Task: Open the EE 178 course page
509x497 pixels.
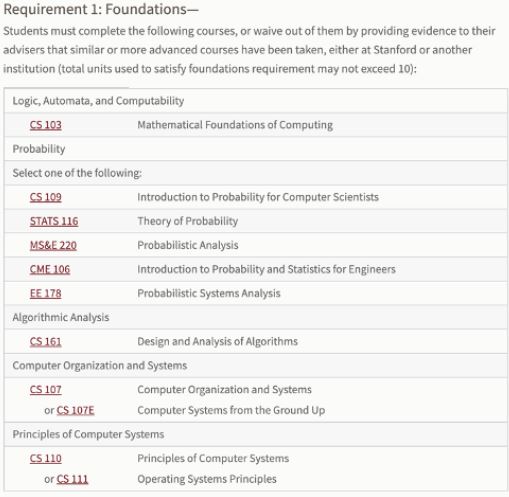Action: [46, 293]
